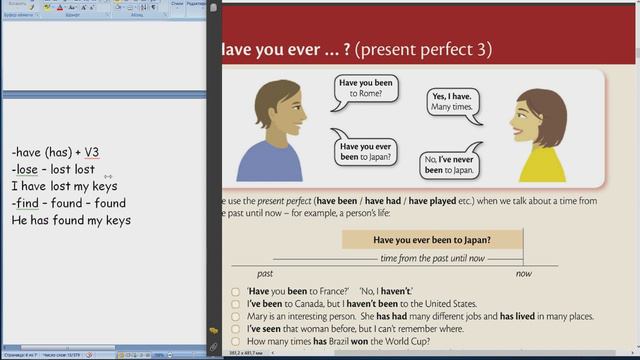Click the line '-find – found – found'
The image size is (640, 360).
(x=69, y=203)
